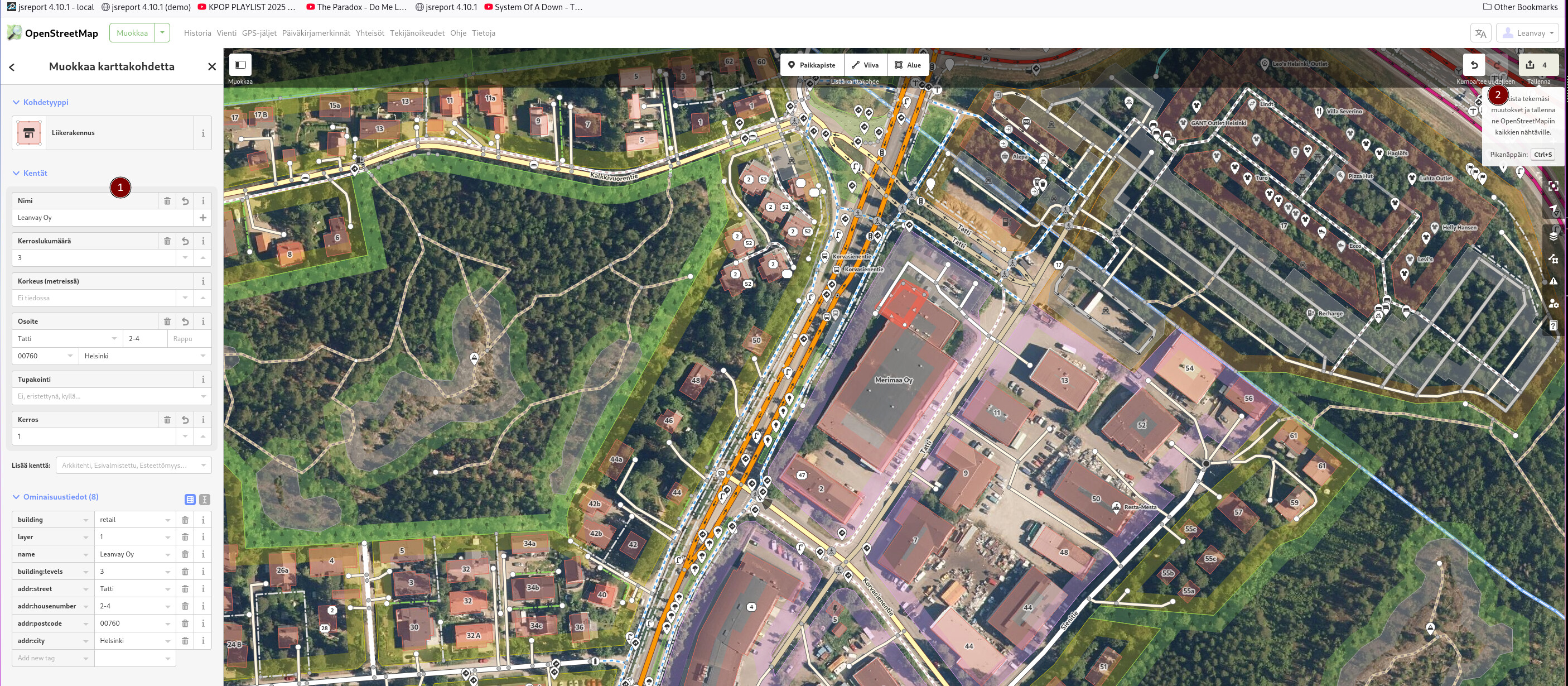Select Alue area drawing mode
Screen dimensions: 1568x686
point(907,65)
